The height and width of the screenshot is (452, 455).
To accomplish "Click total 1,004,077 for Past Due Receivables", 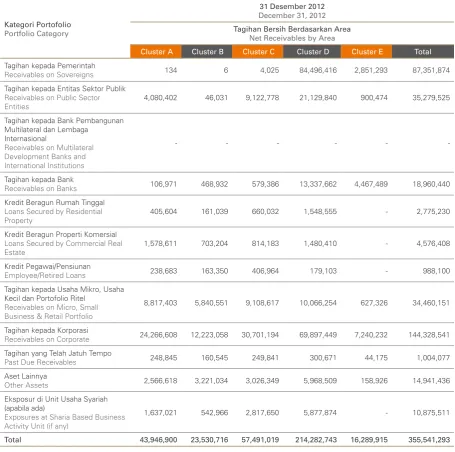I will tap(433, 358).
